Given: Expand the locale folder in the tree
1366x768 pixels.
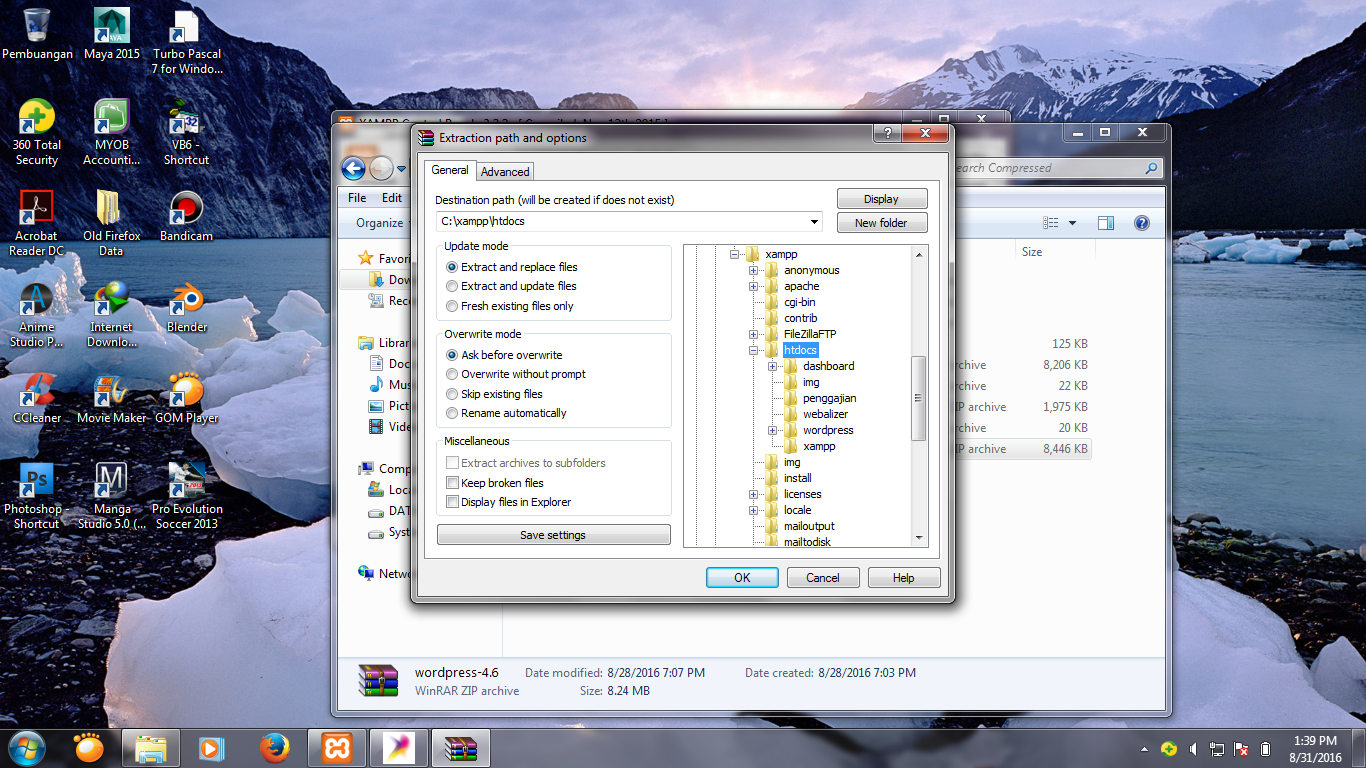Looking at the screenshot, I should click(x=754, y=510).
